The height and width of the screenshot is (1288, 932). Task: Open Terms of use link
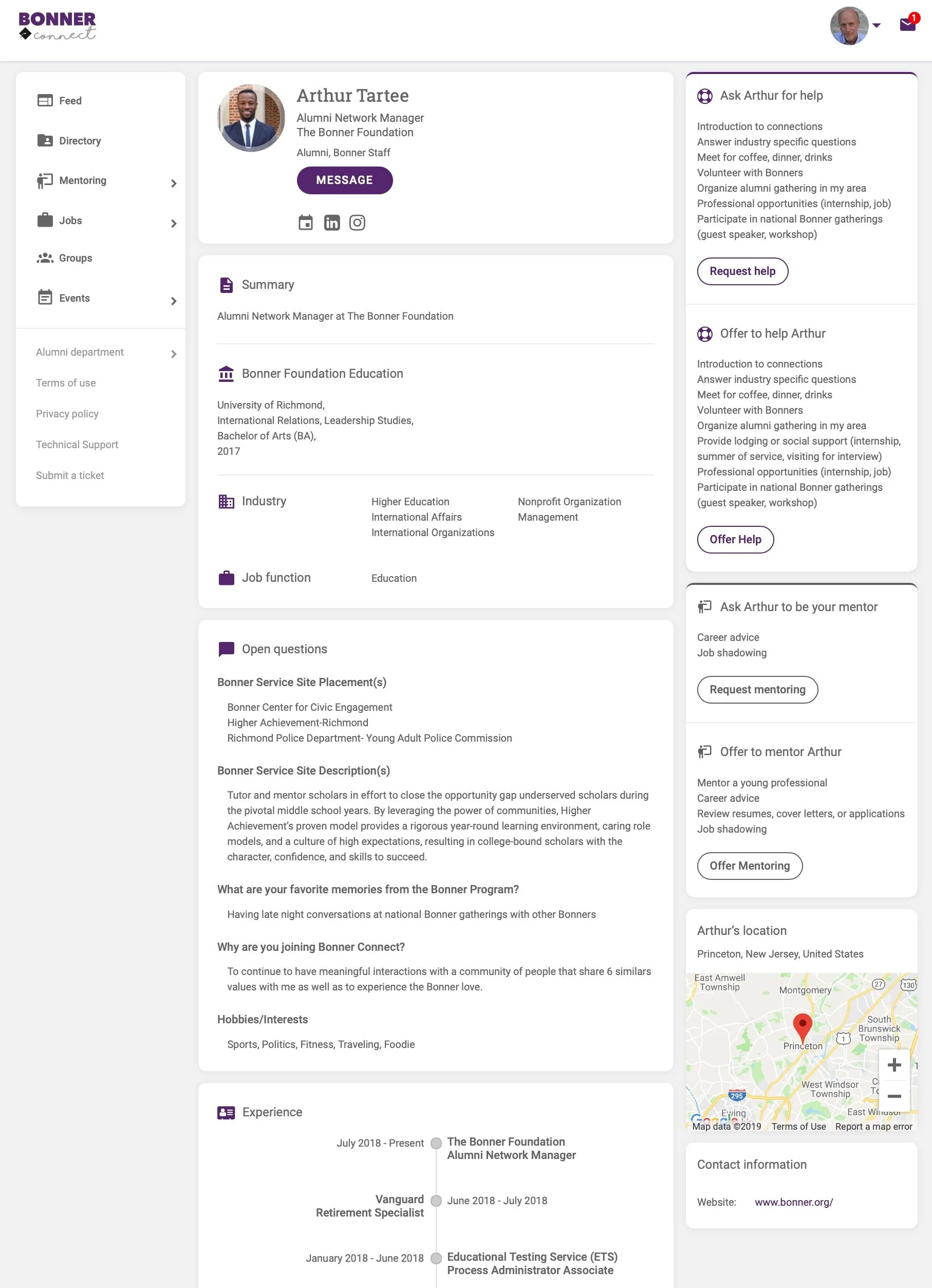66,383
